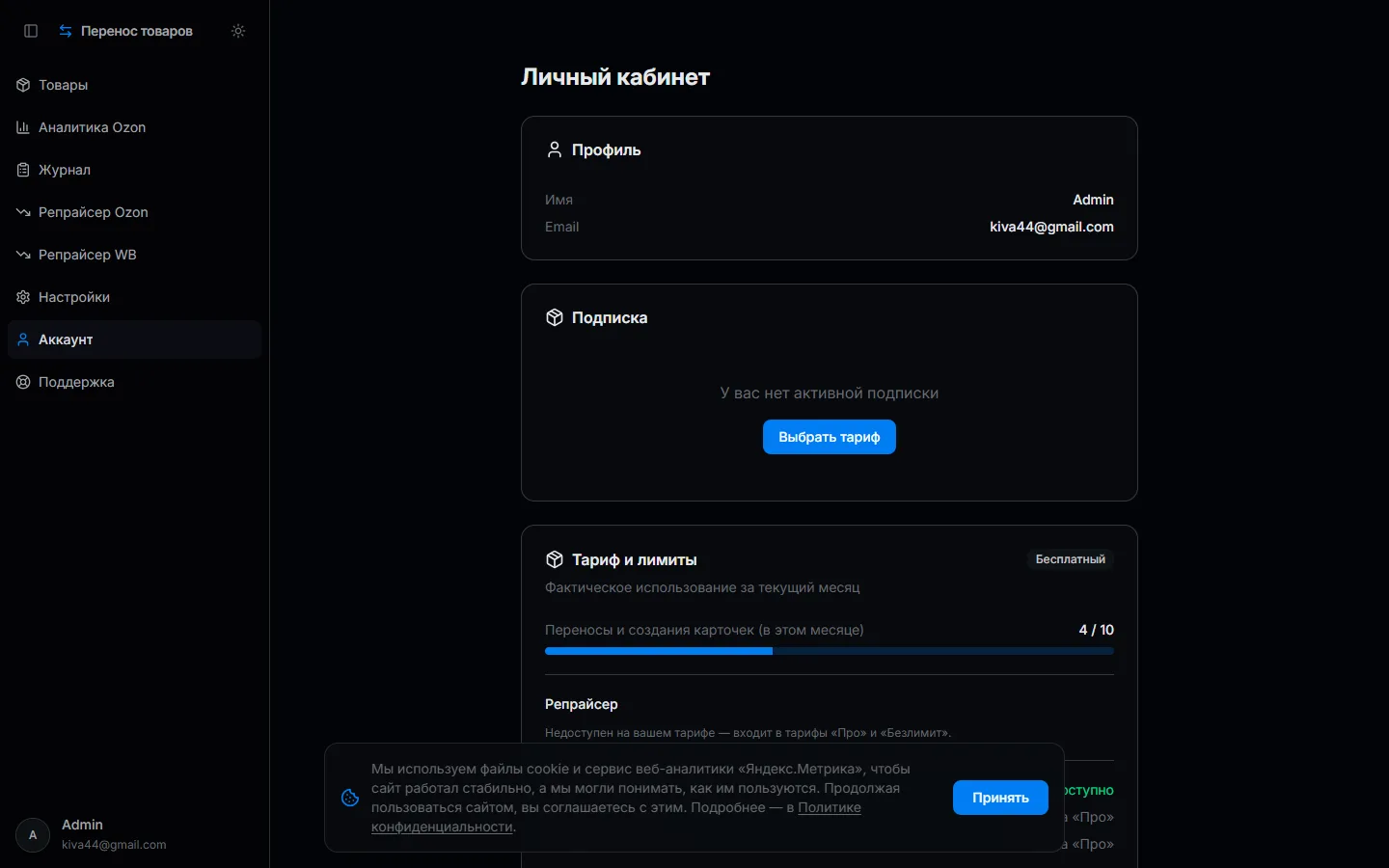Click the person icon beside Аккаунт
Viewport: 1389px width, 868px height.
pos(23,339)
